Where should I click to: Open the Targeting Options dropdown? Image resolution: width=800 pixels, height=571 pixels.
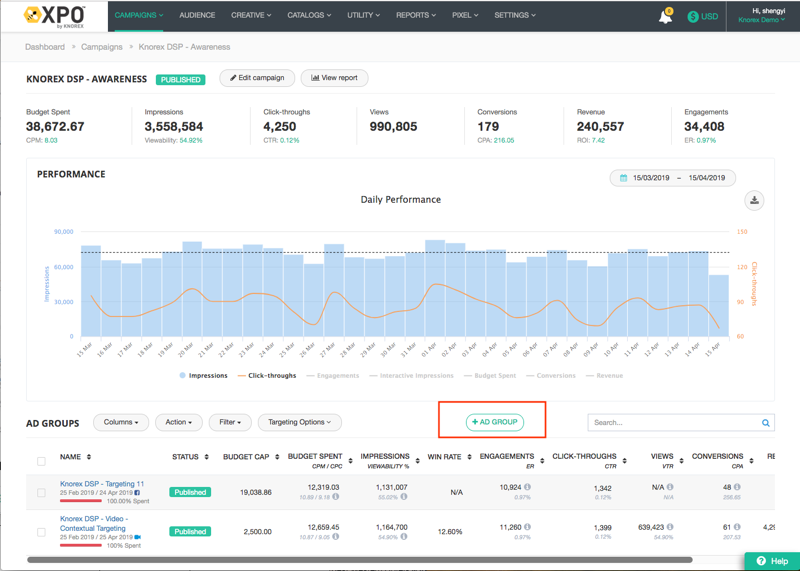(300, 422)
